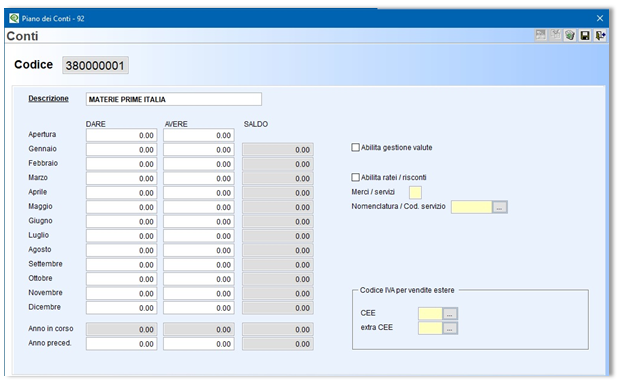This screenshot has width=621, height=384.
Task: Click the DARE column header
Action: [x=96, y=124]
